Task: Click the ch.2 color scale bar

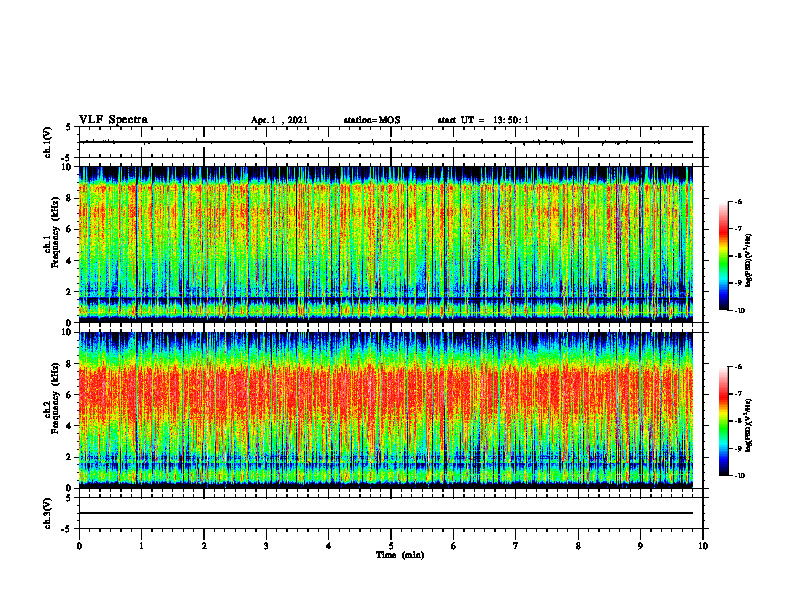Action: 723,421
